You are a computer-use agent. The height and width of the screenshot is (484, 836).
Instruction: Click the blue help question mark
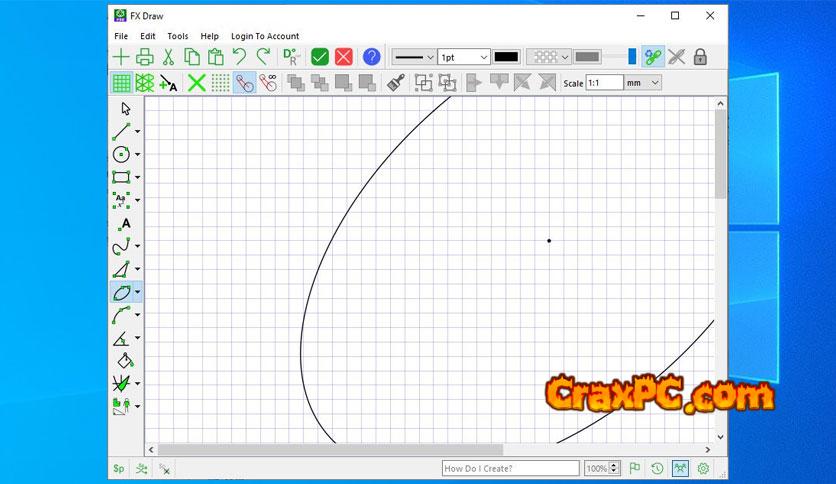[x=371, y=57]
